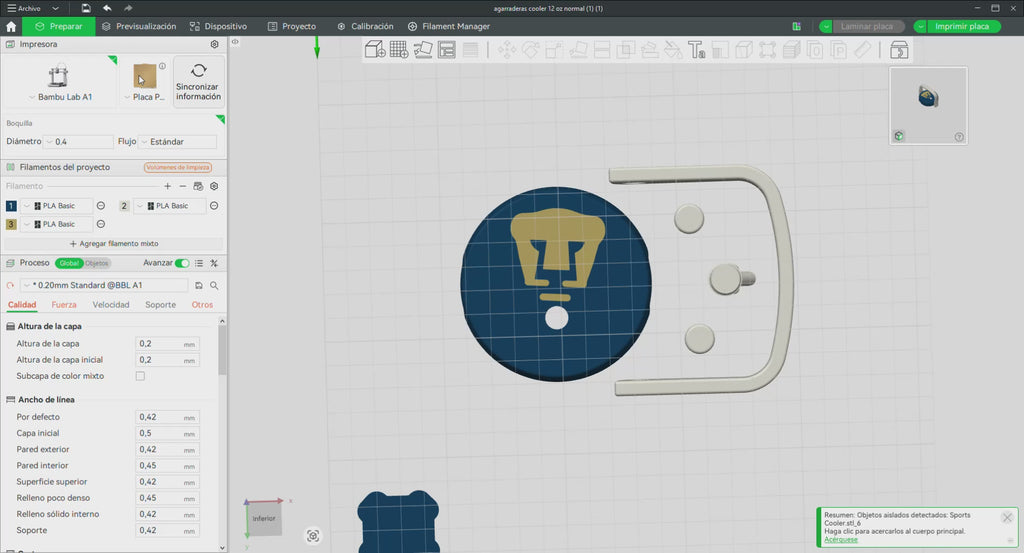Open the Filament Manager tab
This screenshot has width=1024, height=553.
[x=449, y=27]
